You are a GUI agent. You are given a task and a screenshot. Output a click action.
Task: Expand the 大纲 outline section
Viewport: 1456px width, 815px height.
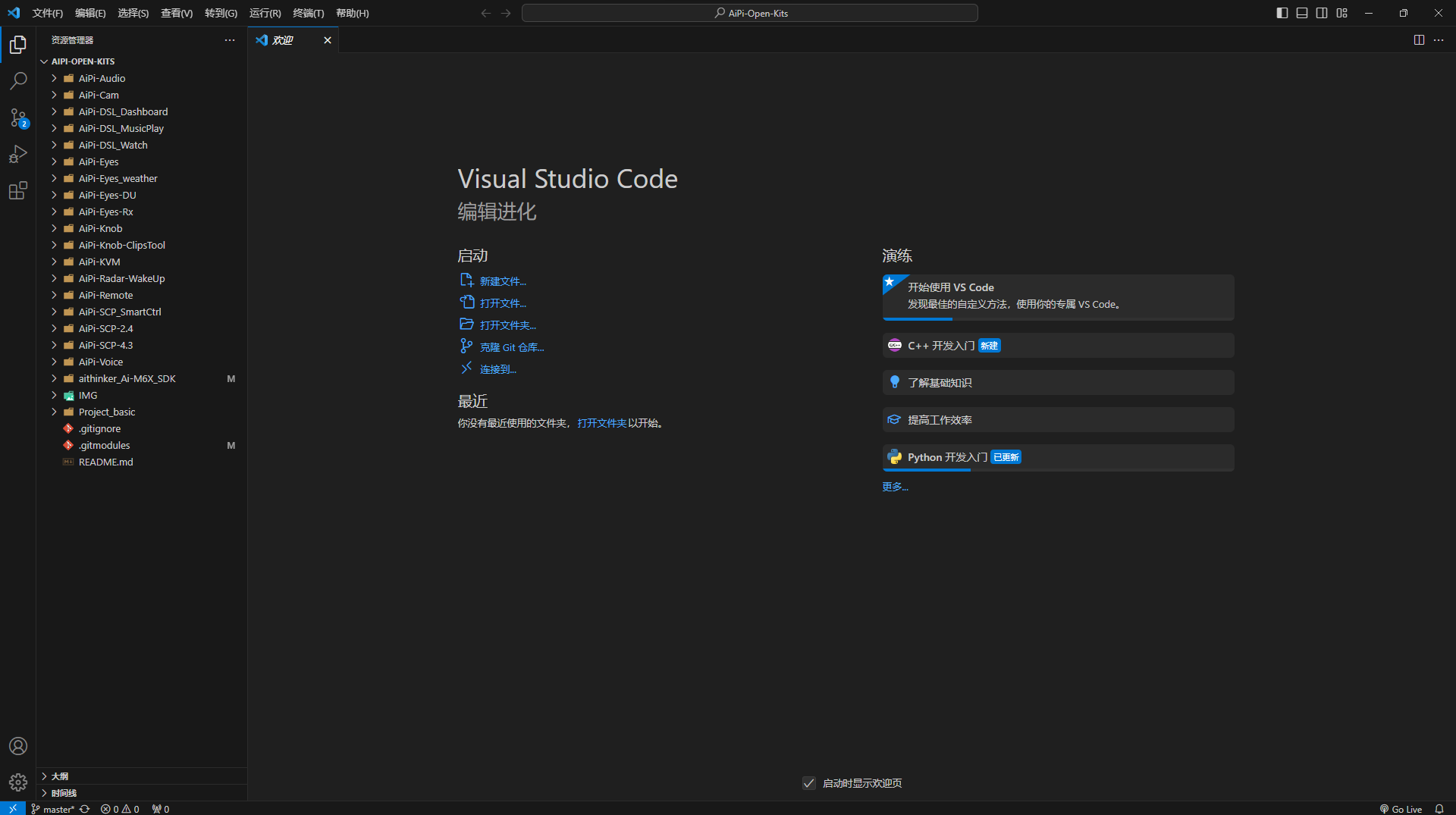click(141, 776)
